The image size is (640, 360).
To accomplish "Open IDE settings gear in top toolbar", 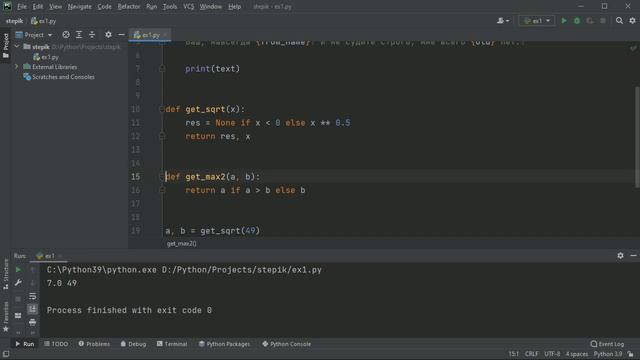I will pos(632,20).
